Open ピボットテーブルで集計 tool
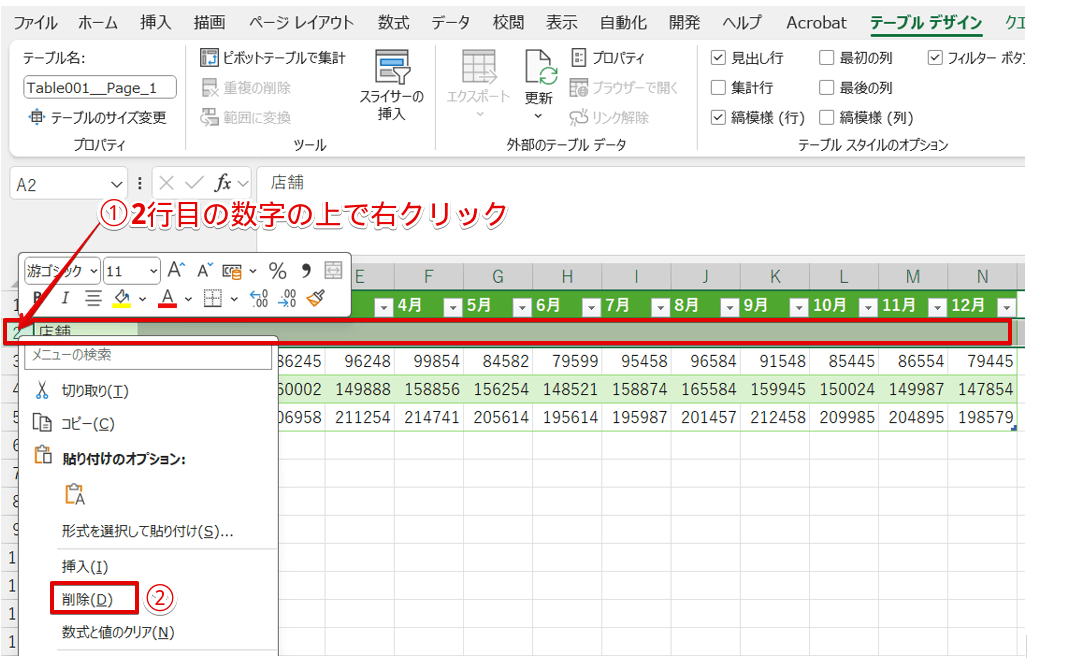This screenshot has width=1068, height=661. coord(268,58)
